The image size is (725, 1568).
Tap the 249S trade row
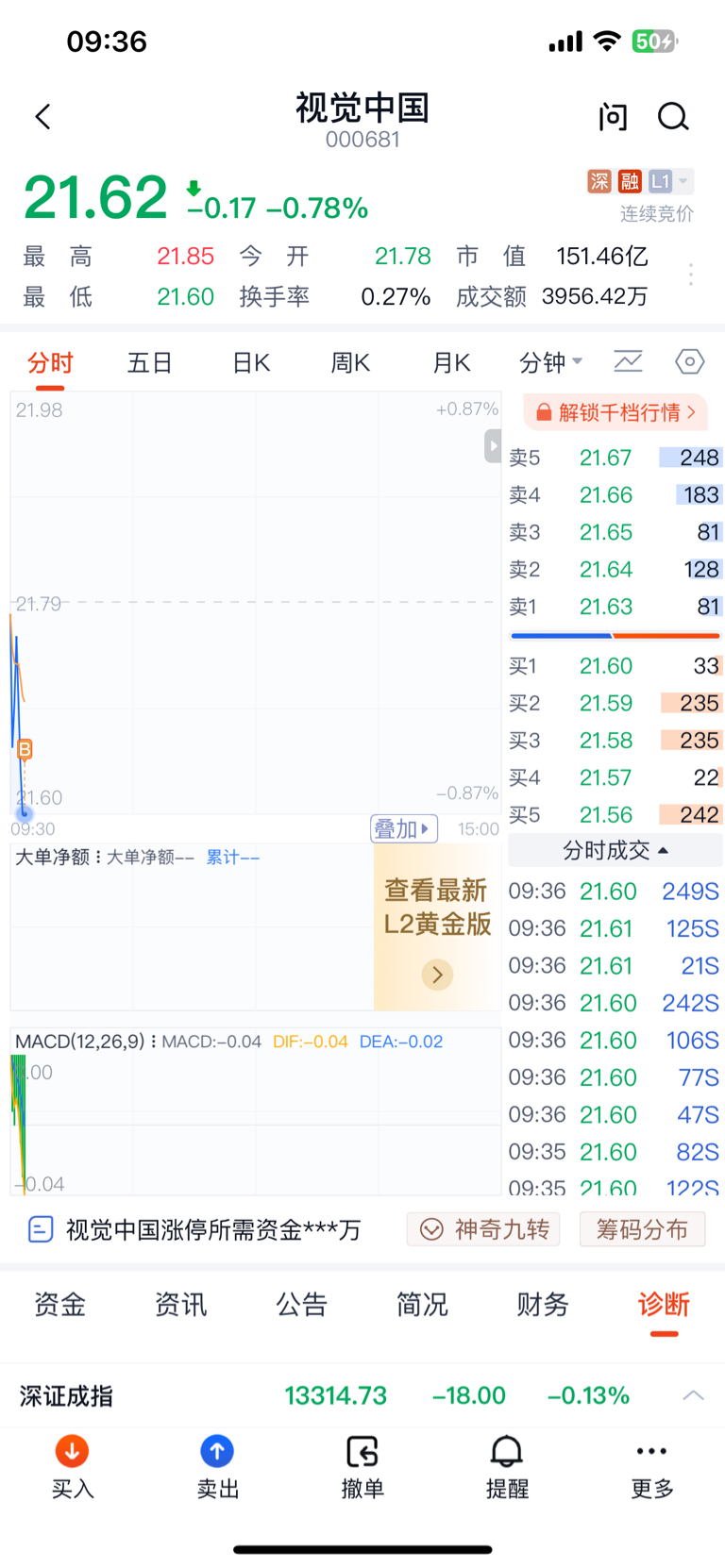[615, 892]
